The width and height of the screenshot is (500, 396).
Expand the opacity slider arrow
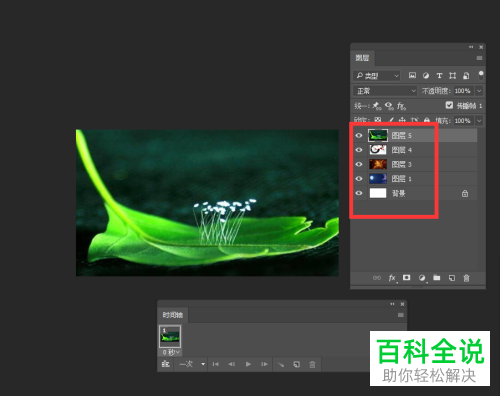[479, 91]
